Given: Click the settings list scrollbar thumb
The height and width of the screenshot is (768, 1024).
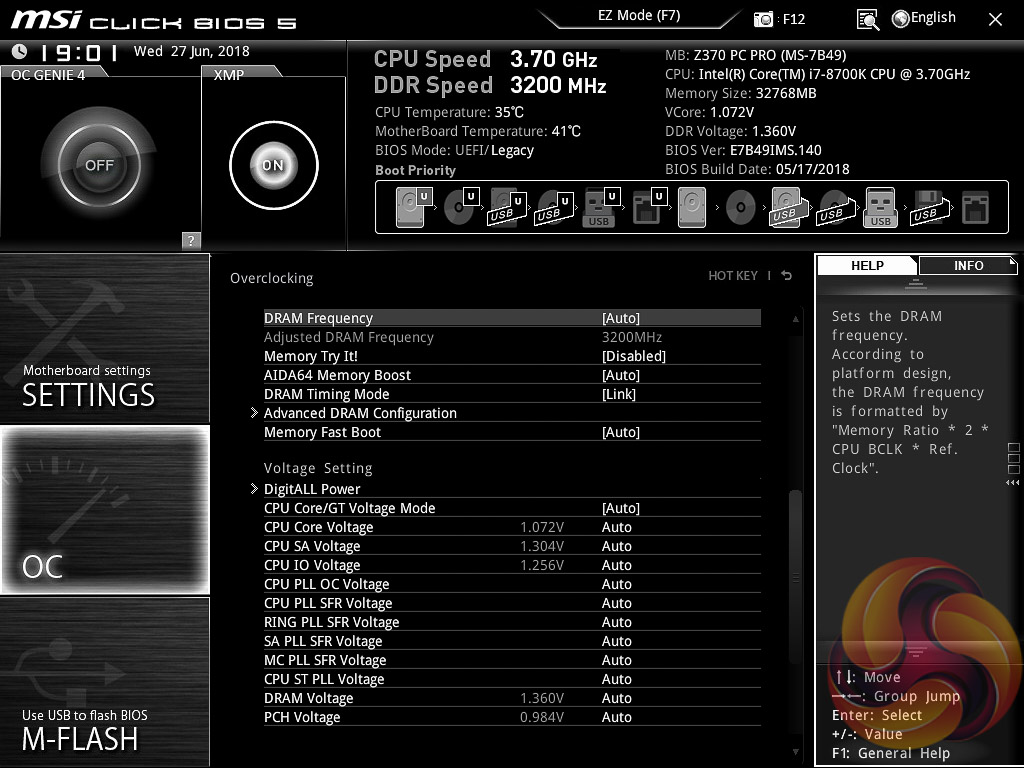Looking at the screenshot, I should (x=795, y=576).
